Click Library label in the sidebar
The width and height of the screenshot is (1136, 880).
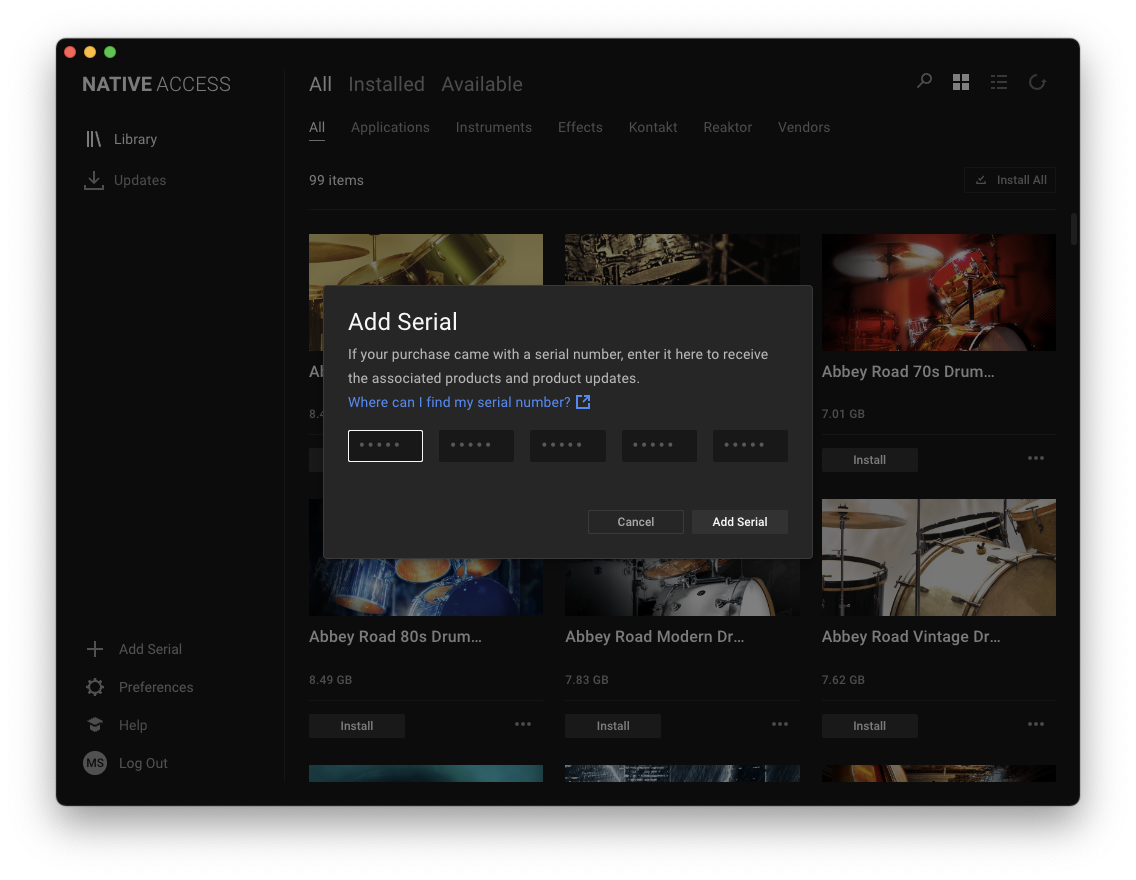135,139
